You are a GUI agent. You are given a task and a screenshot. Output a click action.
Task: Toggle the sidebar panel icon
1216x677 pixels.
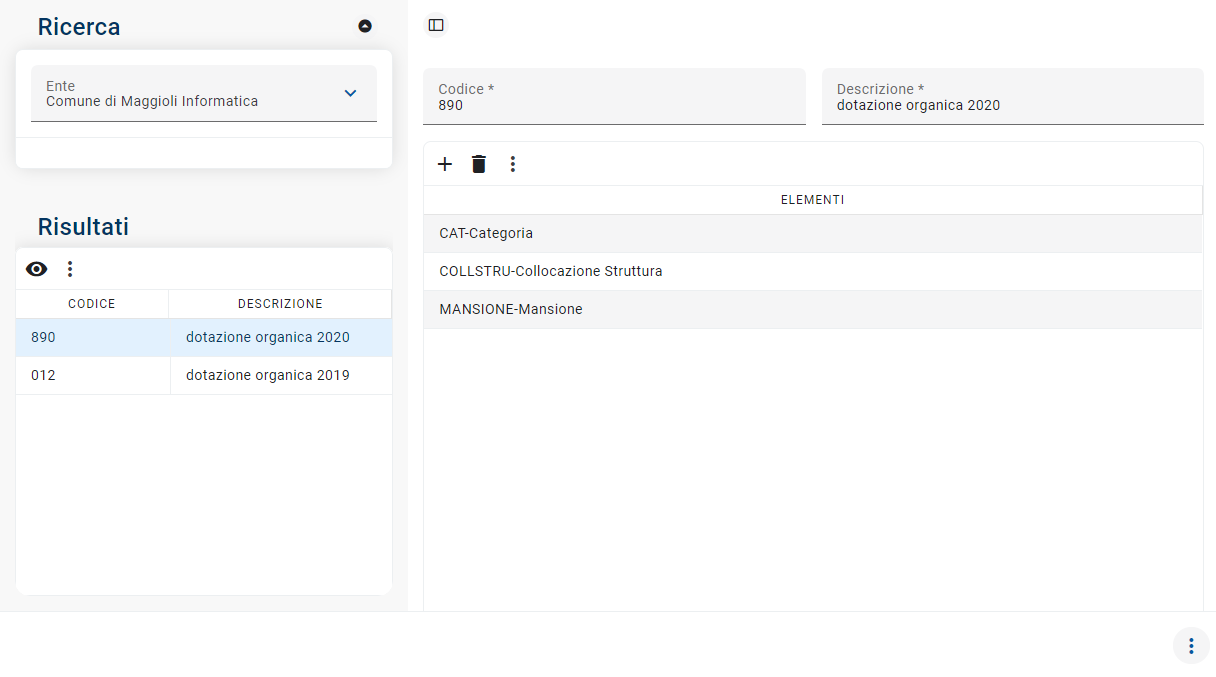click(x=436, y=26)
